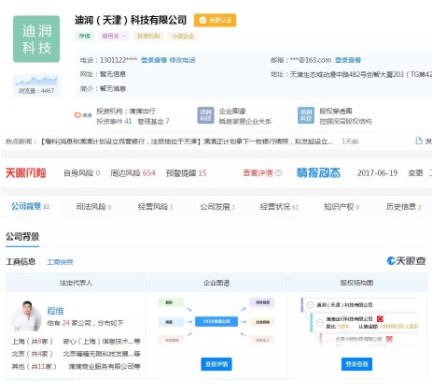Viewport: 447px width, 384px height.
Task: Click red badge icon beside 滴滴出行科技有限公司
Action: pyautogui.click(x=380, y=319)
